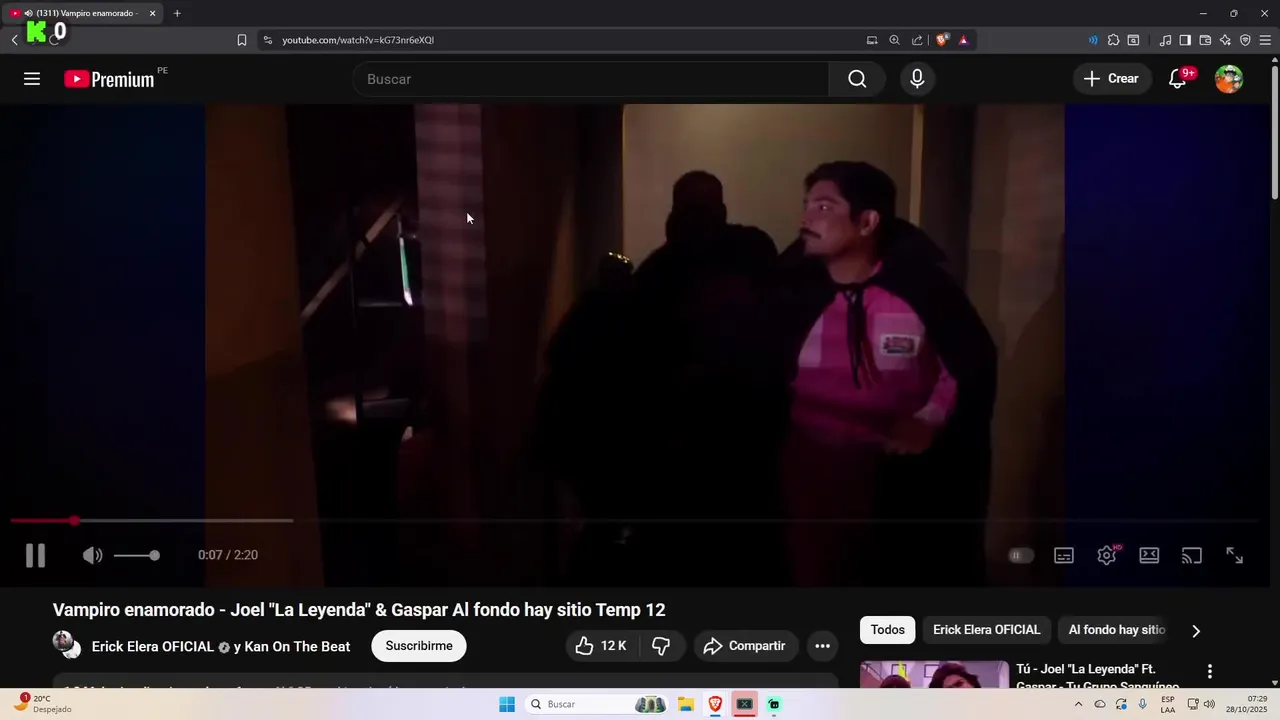
Task: Open the browser main hamburger menu
Action: pos(1265,40)
